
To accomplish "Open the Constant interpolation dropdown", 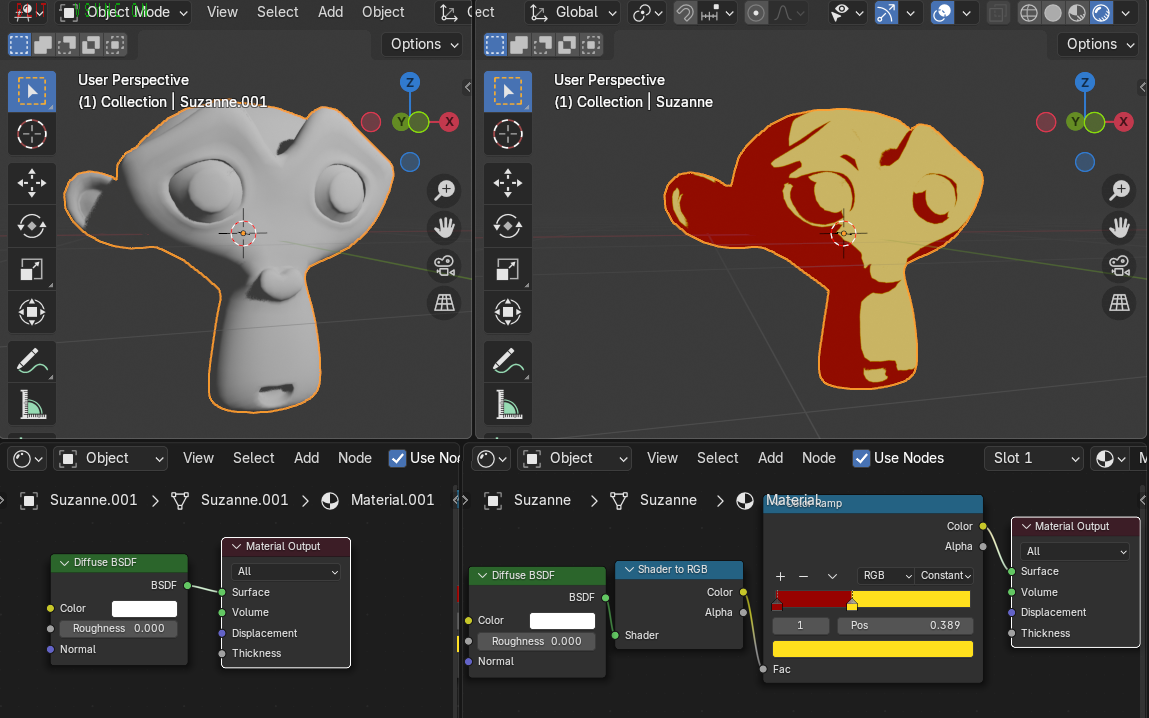I will [x=946, y=576].
